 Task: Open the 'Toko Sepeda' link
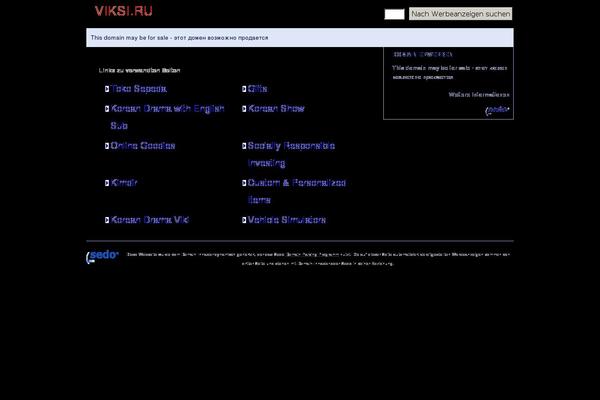pos(139,89)
